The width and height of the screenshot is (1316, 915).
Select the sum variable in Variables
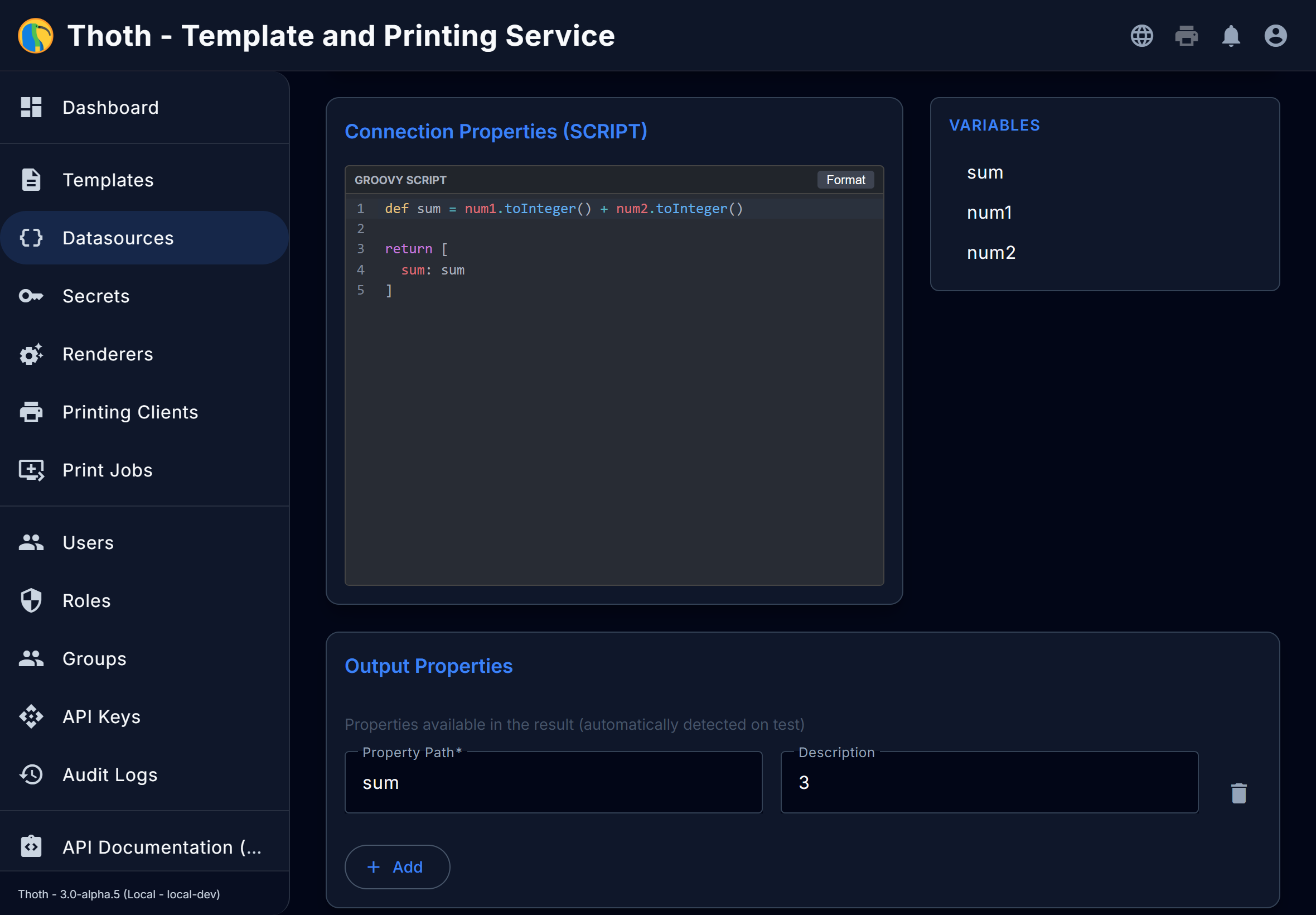[985, 172]
